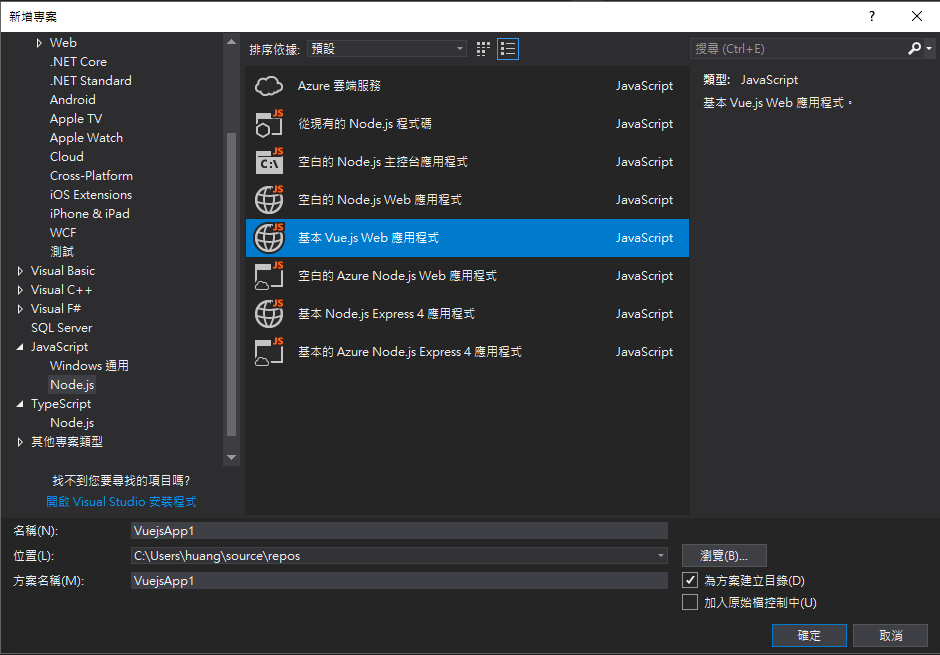Select Cross-Platform category
The height and width of the screenshot is (655, 940).
91,176
